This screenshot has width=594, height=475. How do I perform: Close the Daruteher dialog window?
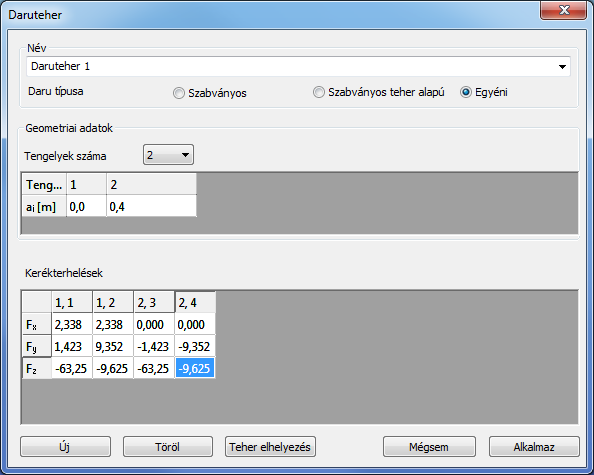click(x=563, y=10)
